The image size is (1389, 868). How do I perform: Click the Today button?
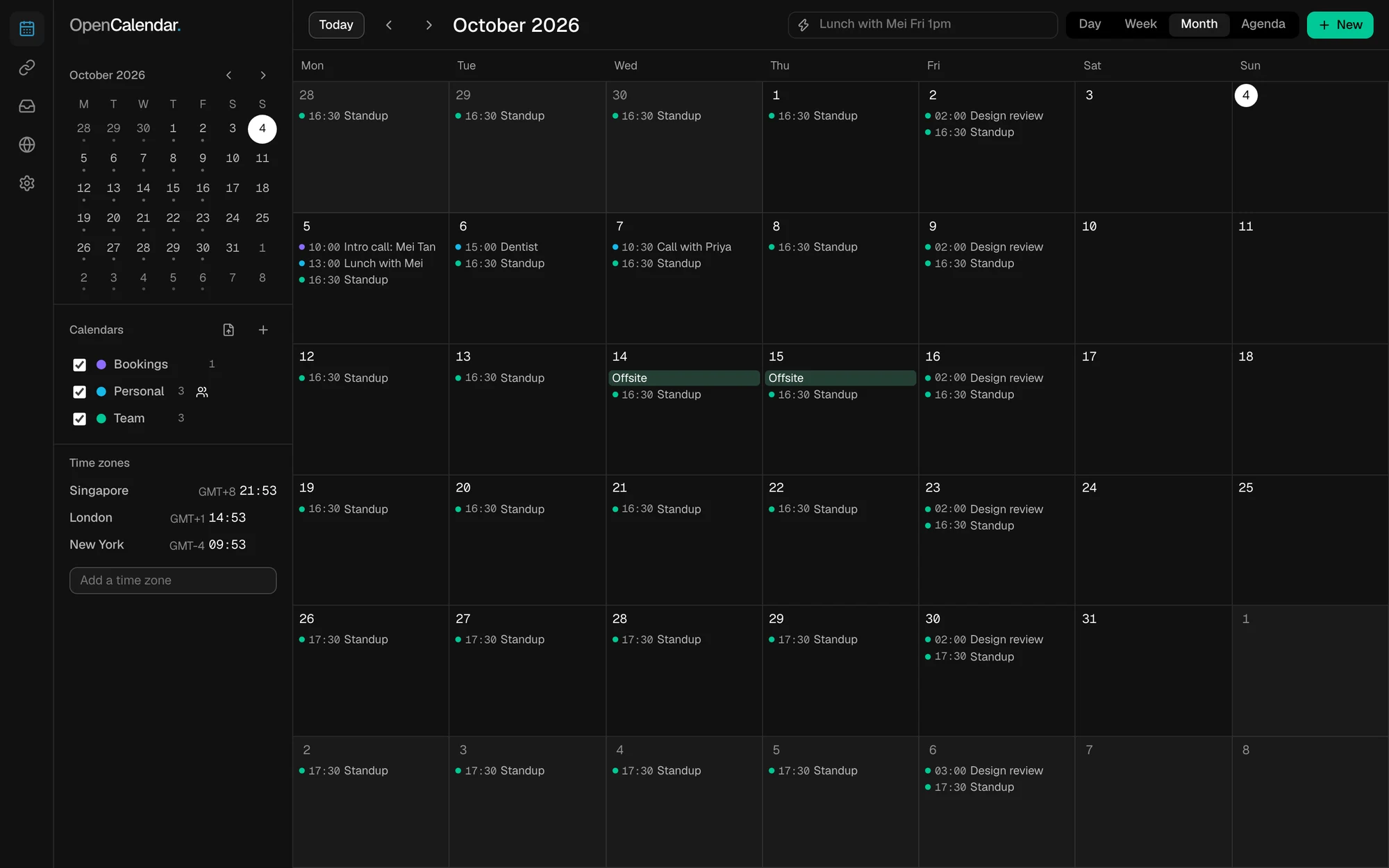click(x=336, y=25)
